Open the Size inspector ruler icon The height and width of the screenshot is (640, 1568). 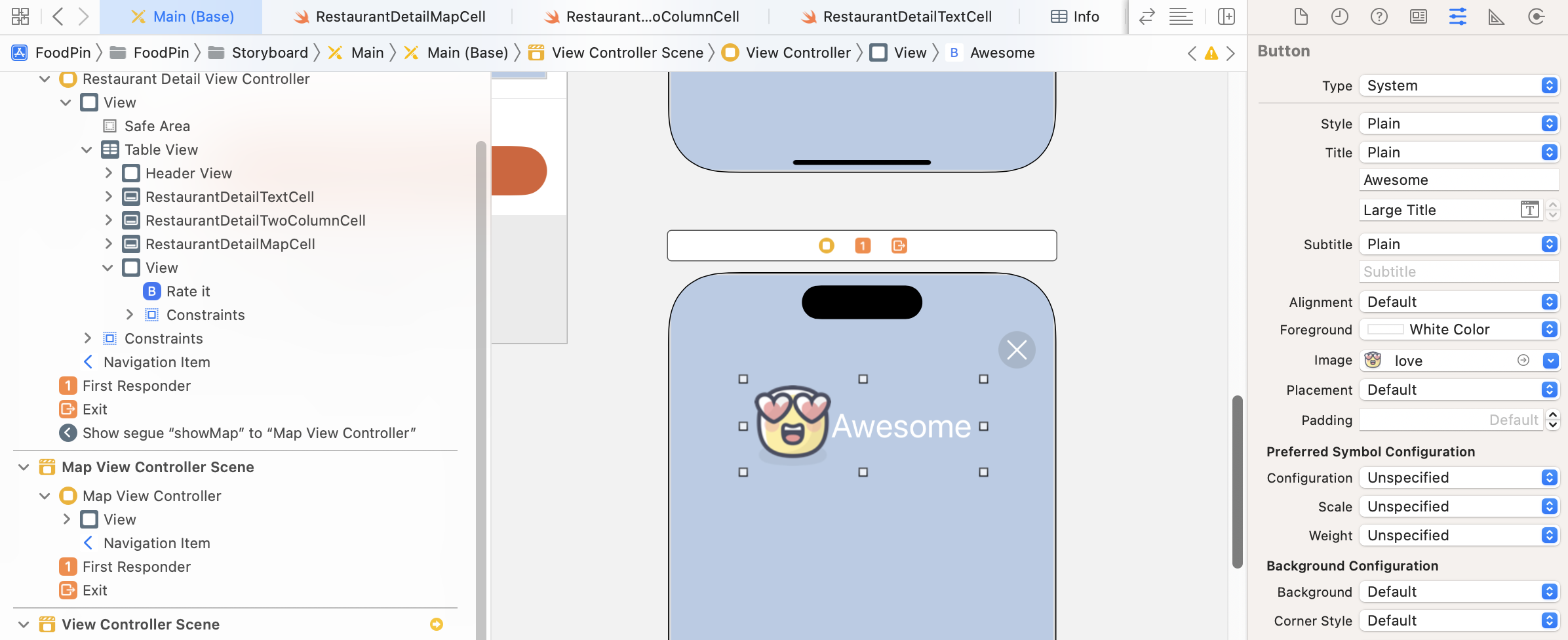coord(1497,17)
